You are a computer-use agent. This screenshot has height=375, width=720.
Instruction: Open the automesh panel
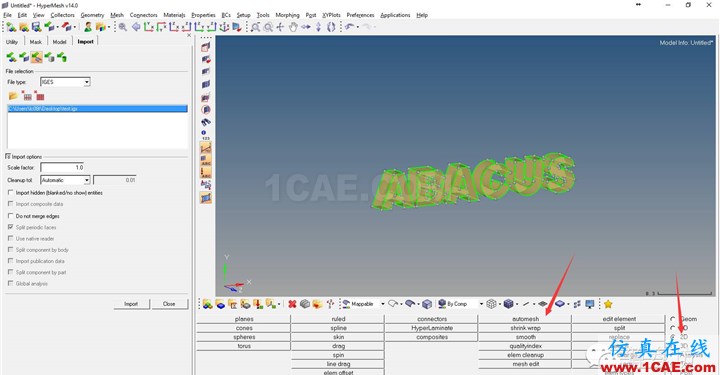tap(525, 319)
